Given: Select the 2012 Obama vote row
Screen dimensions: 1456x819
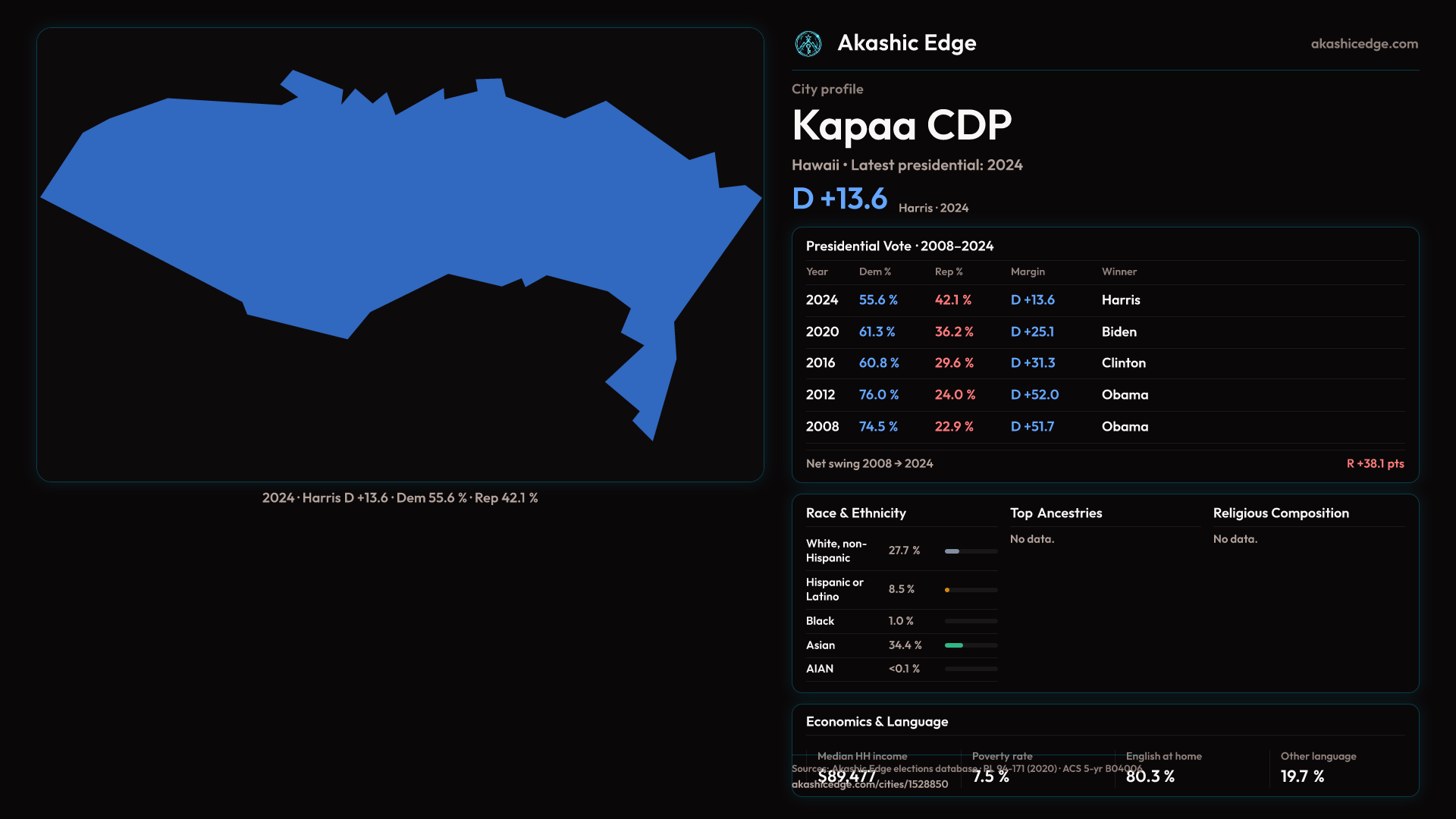Looking at the screenshot, I should (x=1104, y=395).
